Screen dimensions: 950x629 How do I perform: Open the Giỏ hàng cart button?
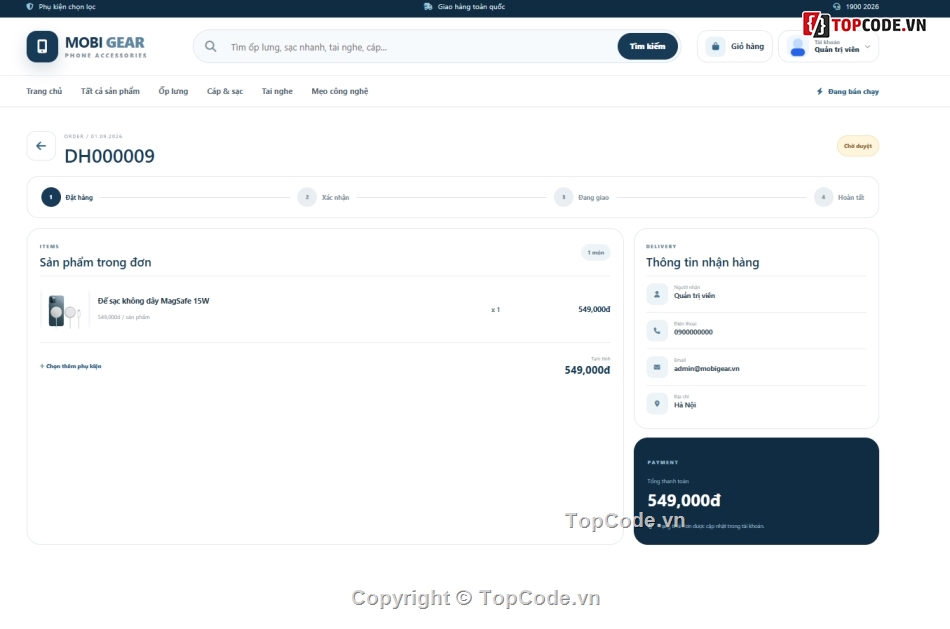coord(735,47)
